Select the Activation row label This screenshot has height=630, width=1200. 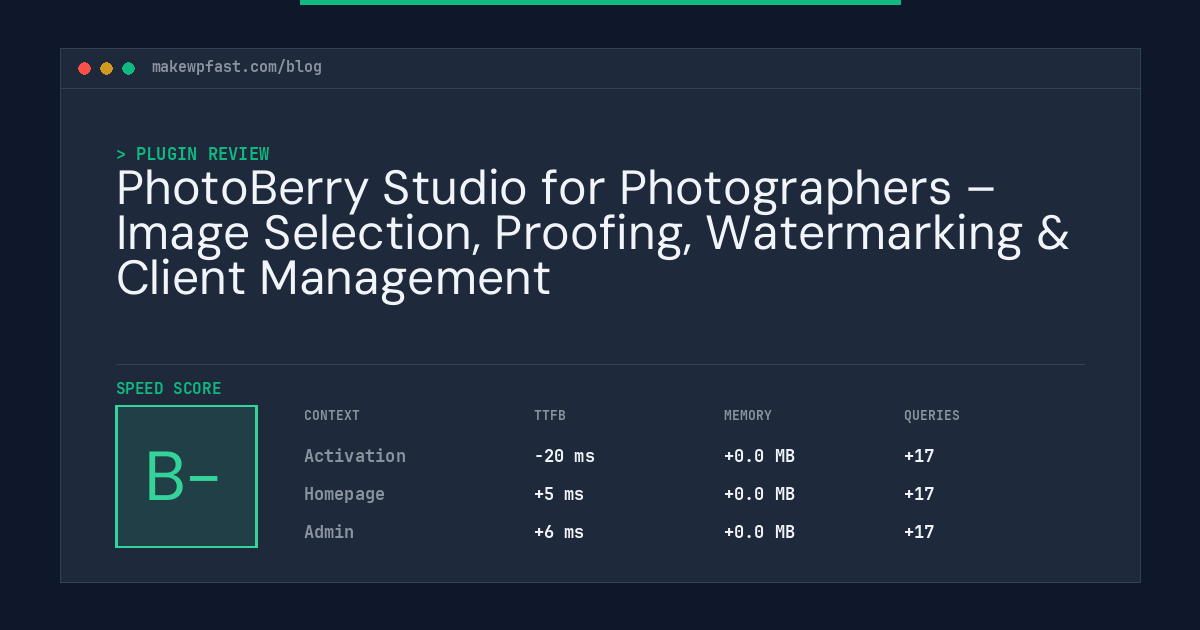[355, 456]
